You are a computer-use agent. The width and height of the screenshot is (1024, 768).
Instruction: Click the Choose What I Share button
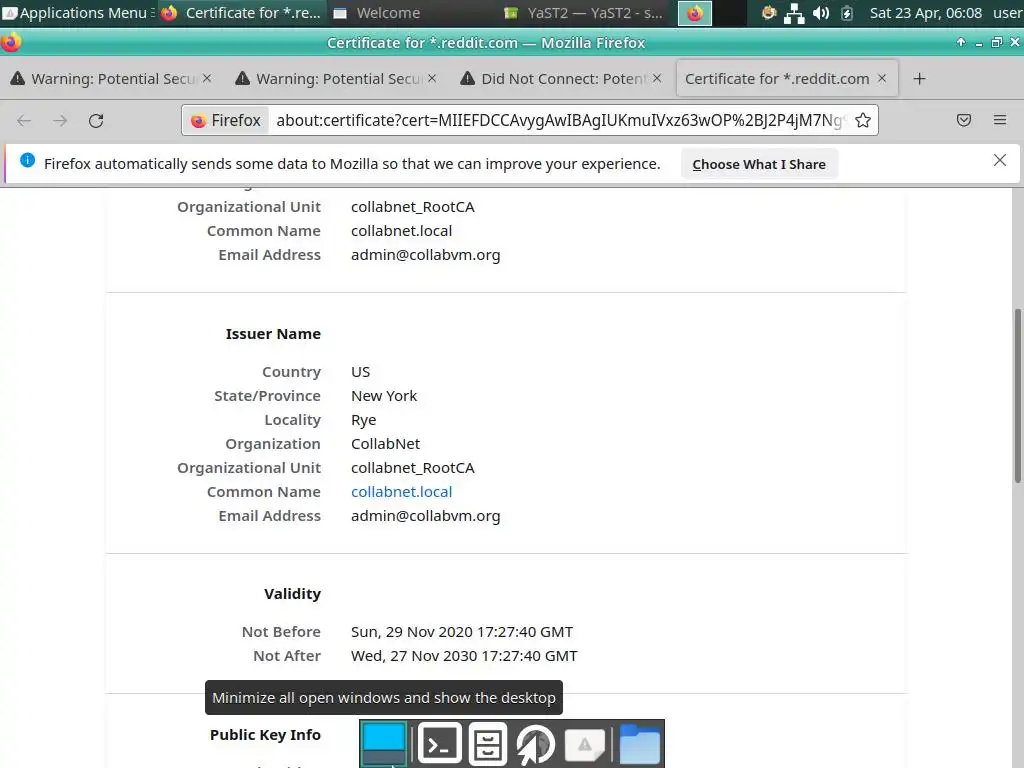coord(759,164)
